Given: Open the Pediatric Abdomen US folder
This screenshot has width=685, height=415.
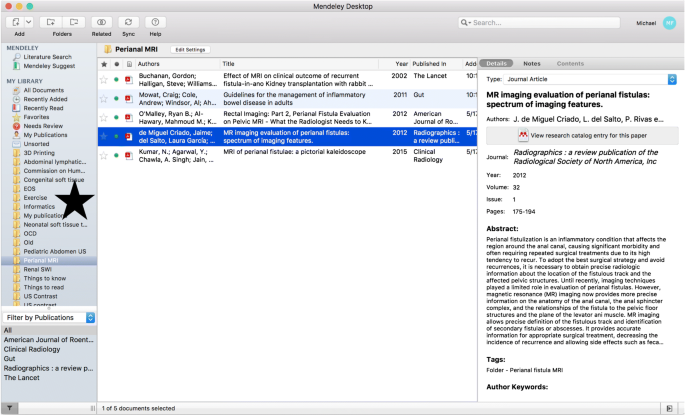Looking at the screenshot, I should click(x=54, y=251).
